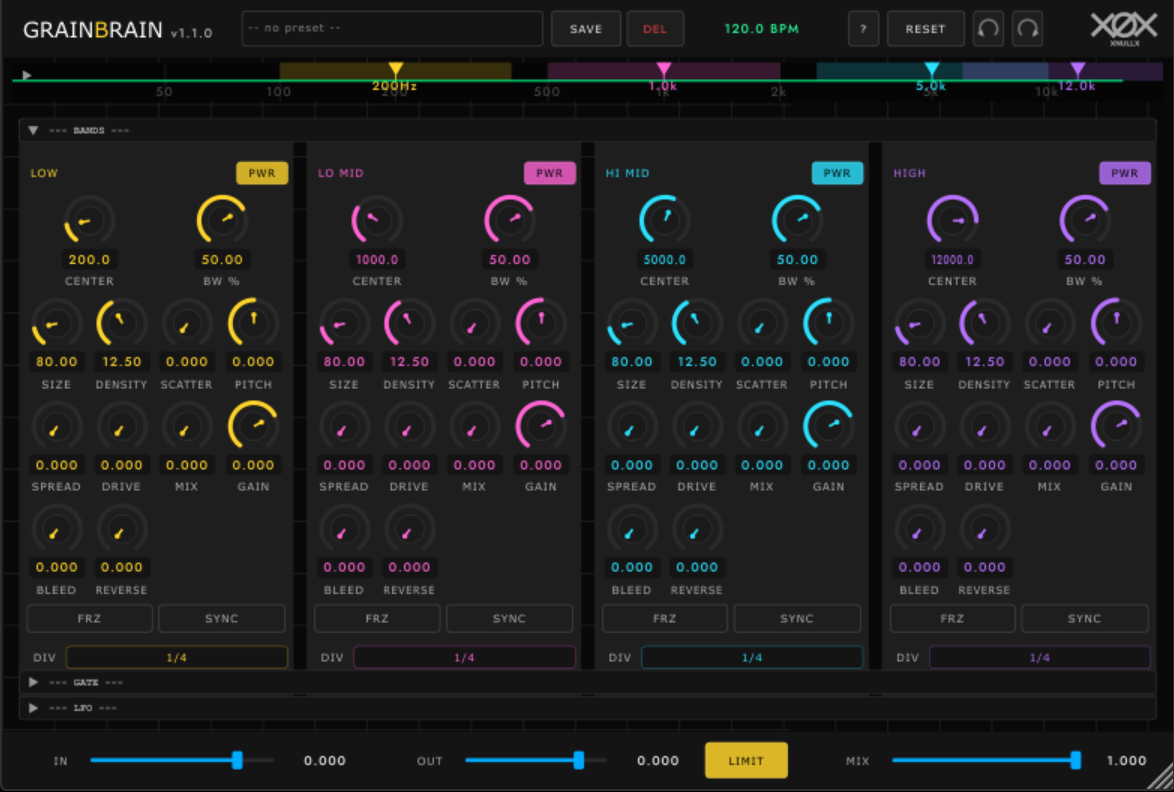Enable SYNC on the HI MID band
This screenshot has width=1174, height=792.
(797, 618)
